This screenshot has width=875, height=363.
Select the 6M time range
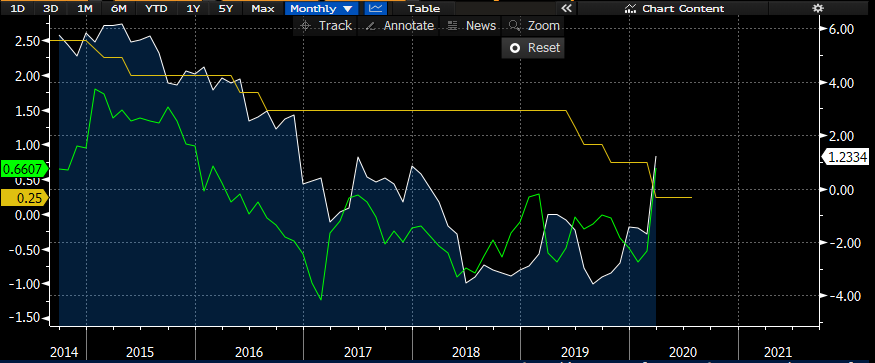click(119, 8)
